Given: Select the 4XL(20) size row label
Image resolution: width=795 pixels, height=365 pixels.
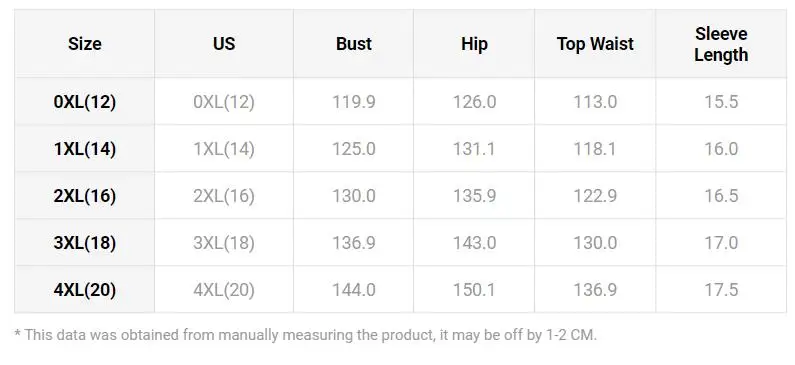Looking at the screenshot, I should tap(85, 290).
